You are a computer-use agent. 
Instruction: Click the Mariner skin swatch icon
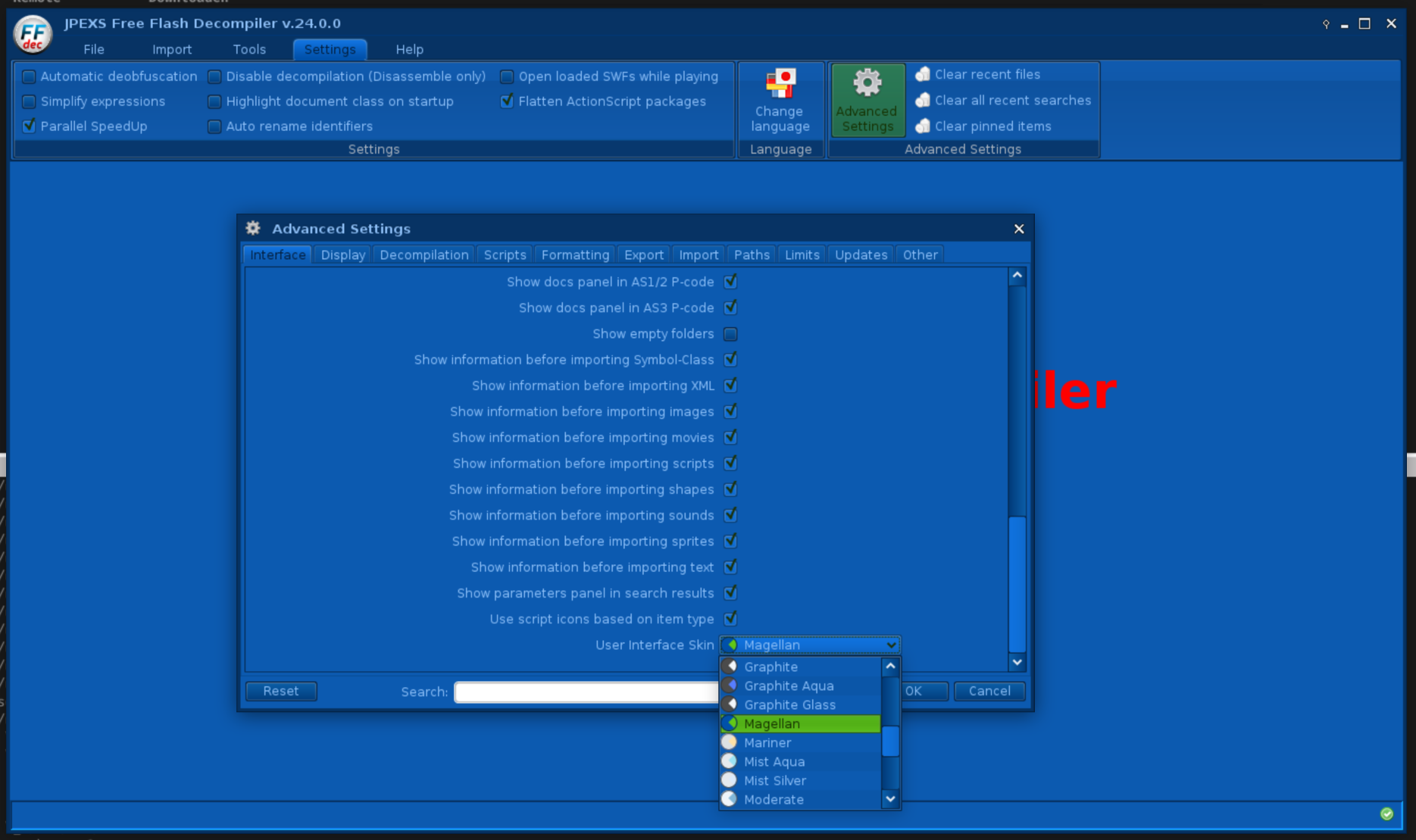pyautogui.click(x=729, y=742)
